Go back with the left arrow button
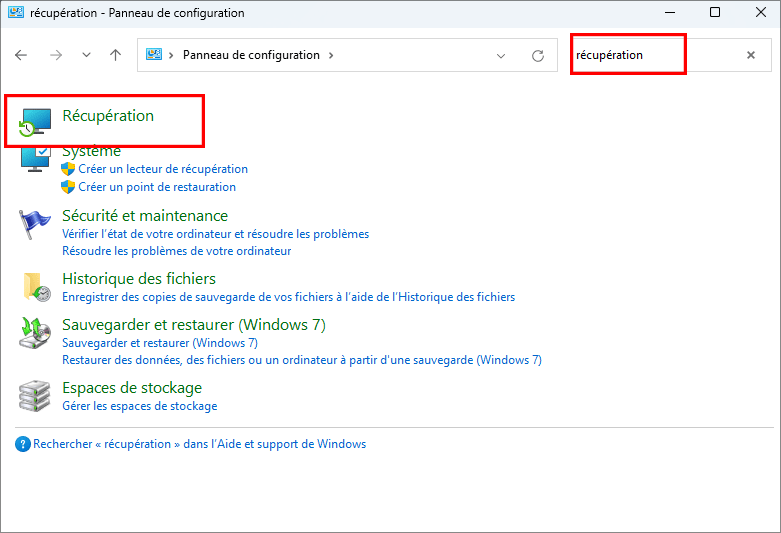The width and height of the screenshot is (781, 533). click(x=21, y=55)
